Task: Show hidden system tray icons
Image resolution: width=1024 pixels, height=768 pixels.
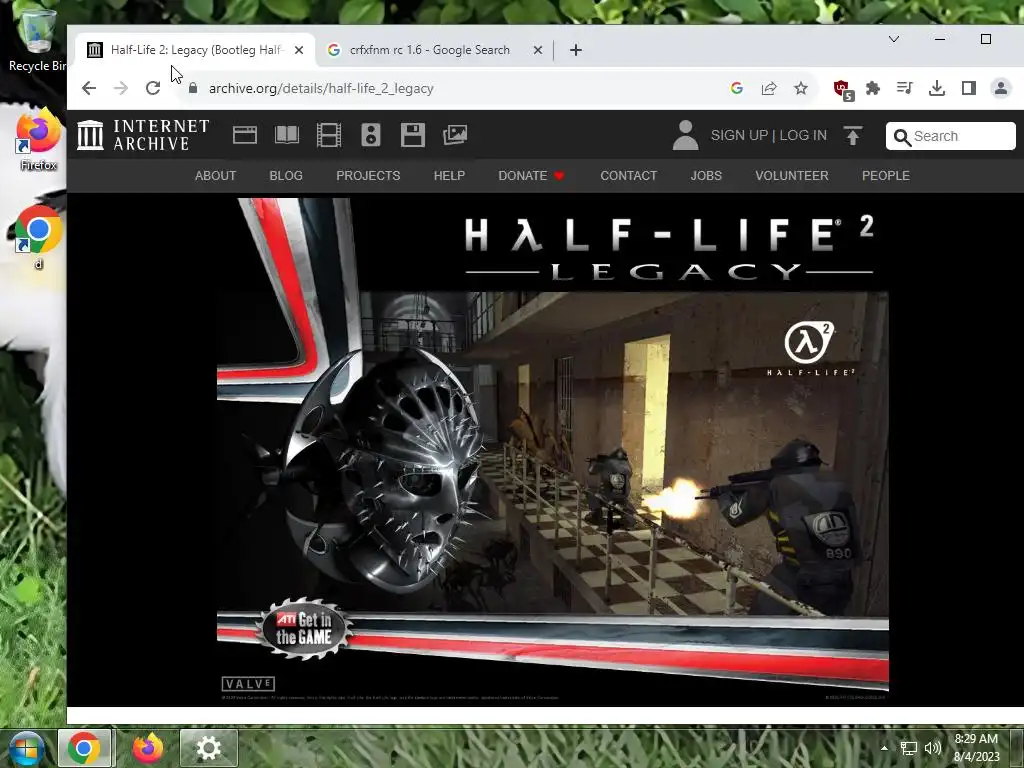Action: [x=884, y=748]
